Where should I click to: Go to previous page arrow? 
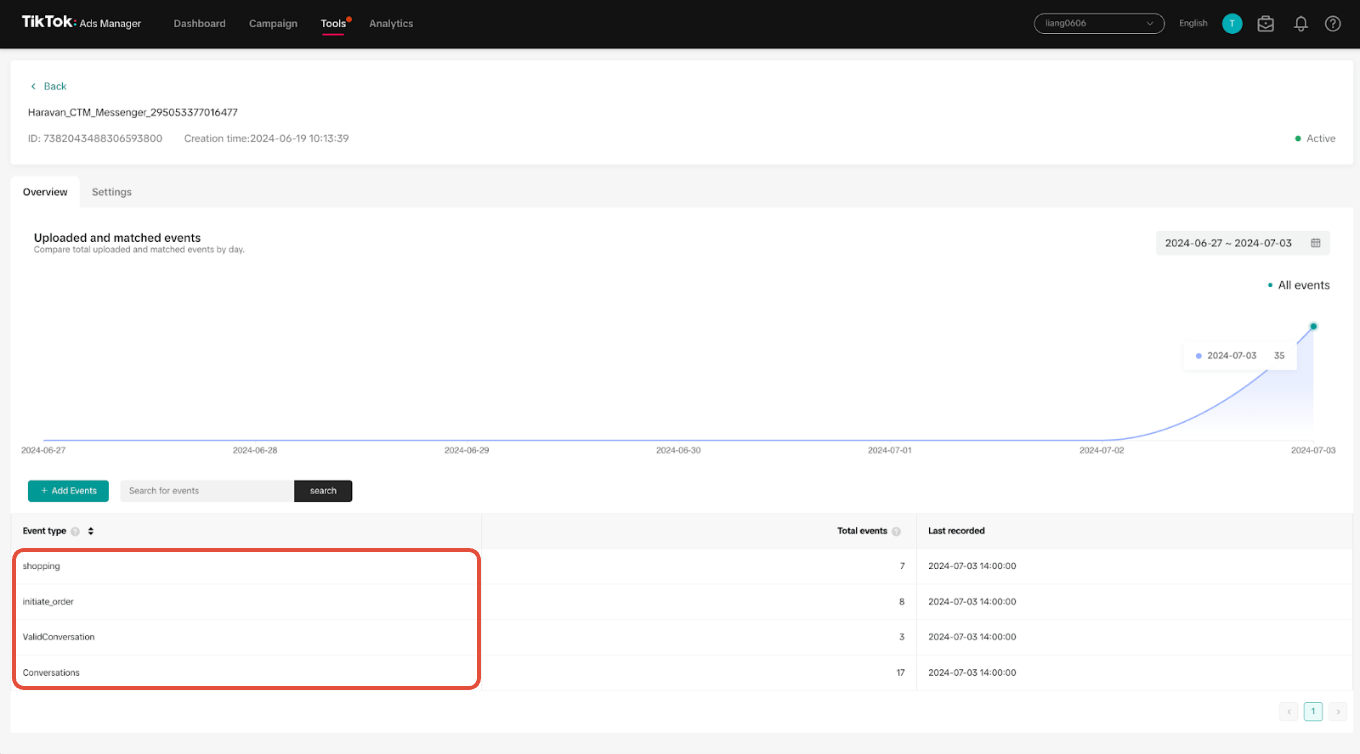1289,712
